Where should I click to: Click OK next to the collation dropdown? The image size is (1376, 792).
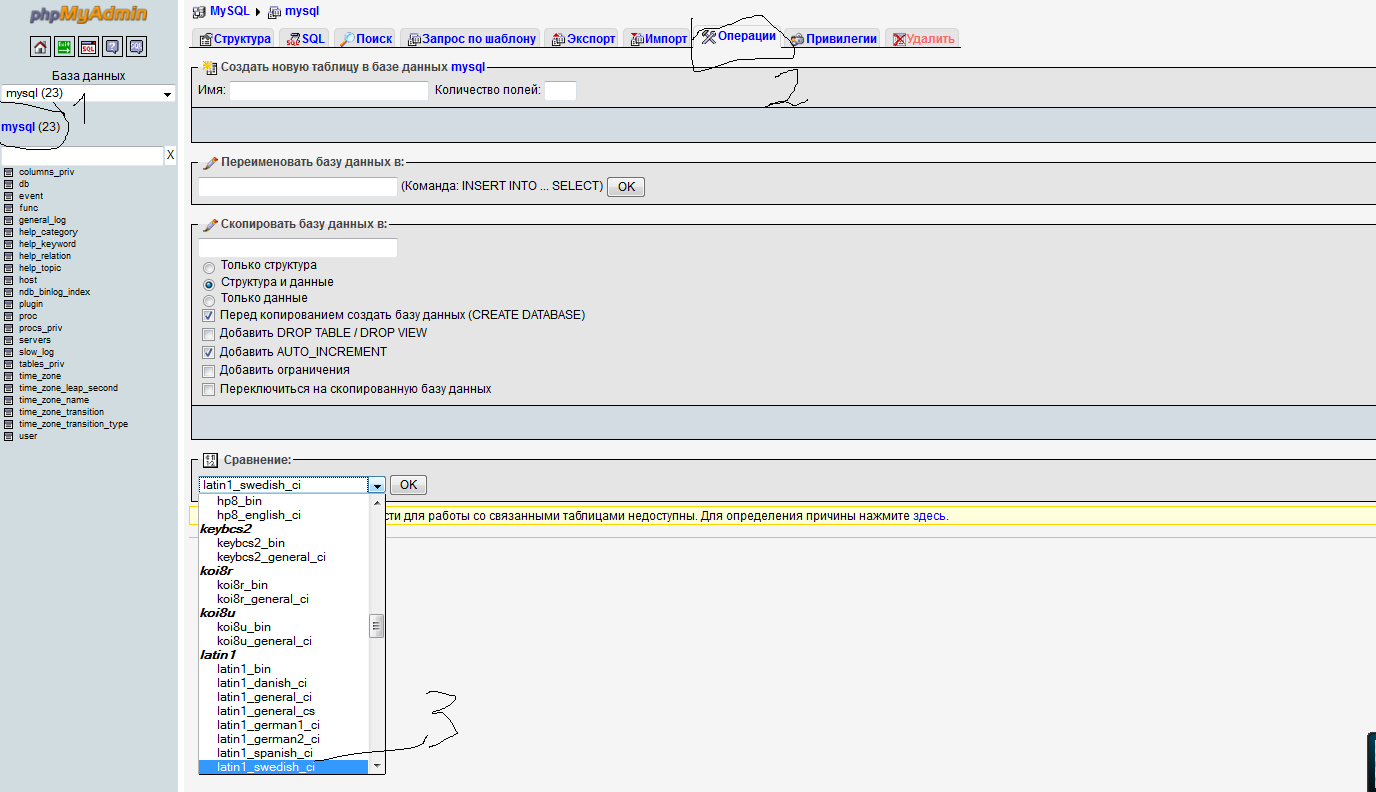pyautogui.click(x=408, y=485)
